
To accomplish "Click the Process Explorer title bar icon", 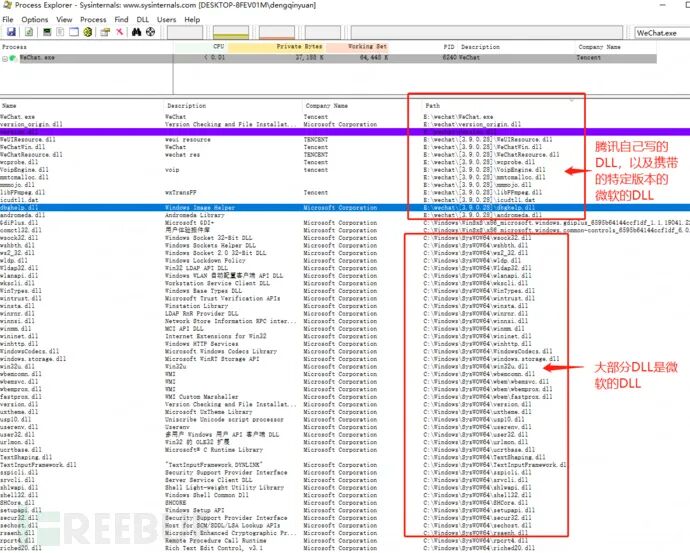I will click(x=7, y=5).
